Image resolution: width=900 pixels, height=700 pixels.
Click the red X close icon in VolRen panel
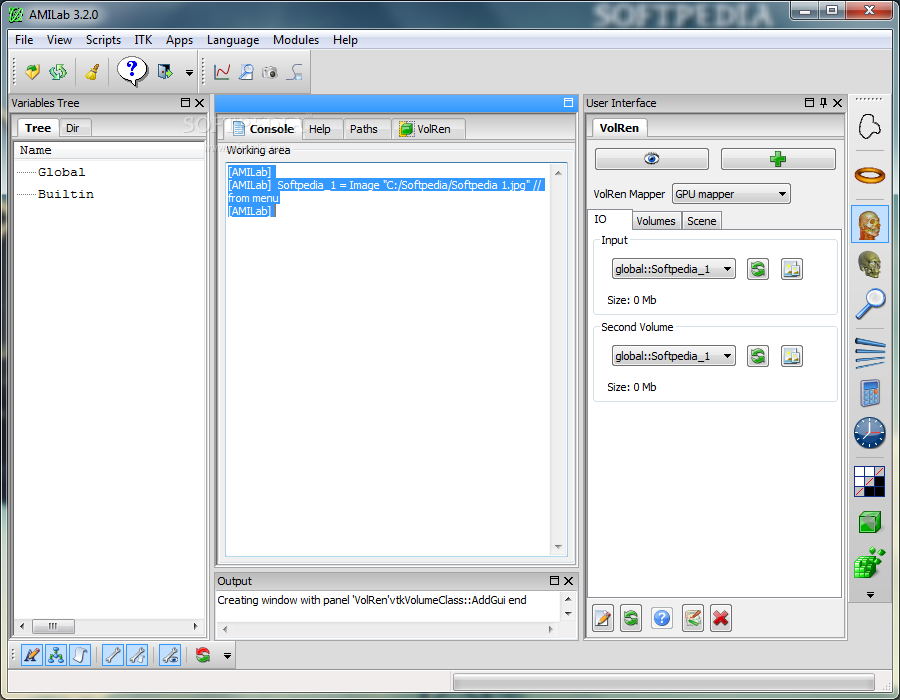(720, 618)
